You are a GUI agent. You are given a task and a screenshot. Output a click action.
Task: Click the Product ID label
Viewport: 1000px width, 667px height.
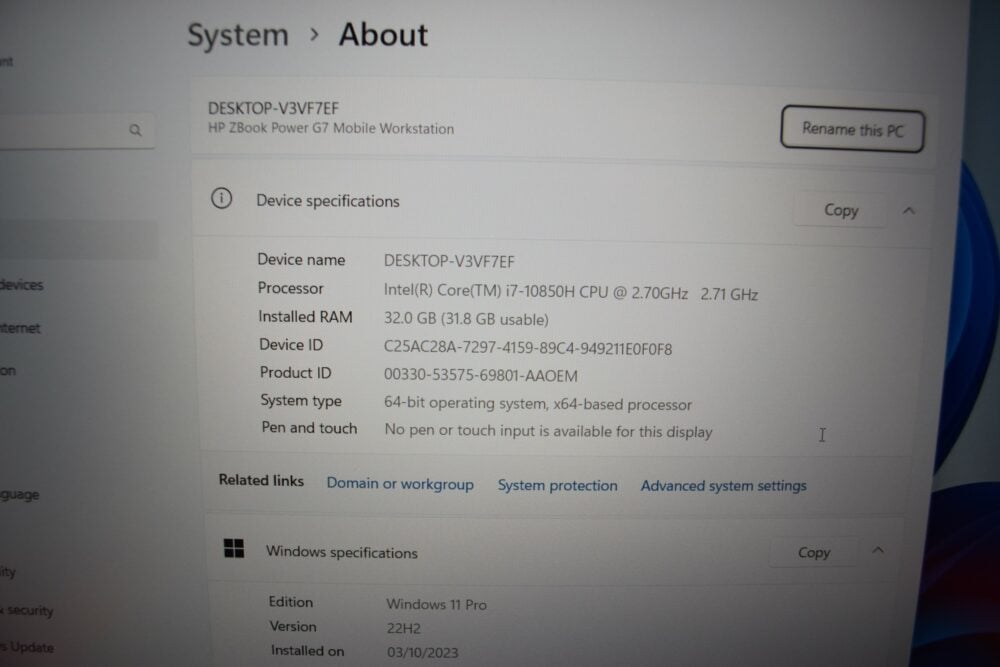[x=295, y=372]
